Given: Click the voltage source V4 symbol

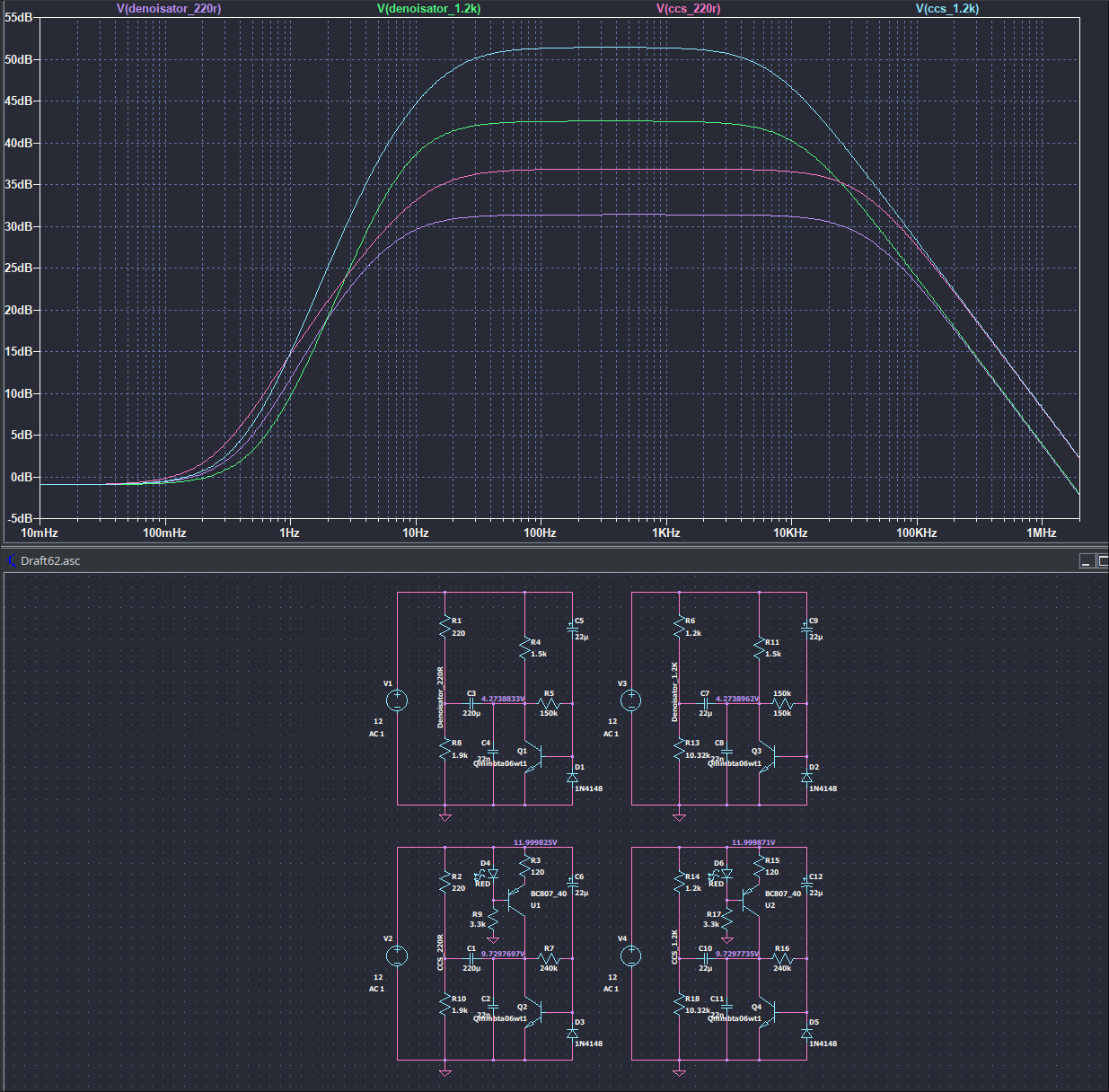Looking at the screenshot, I should (630, 955).
